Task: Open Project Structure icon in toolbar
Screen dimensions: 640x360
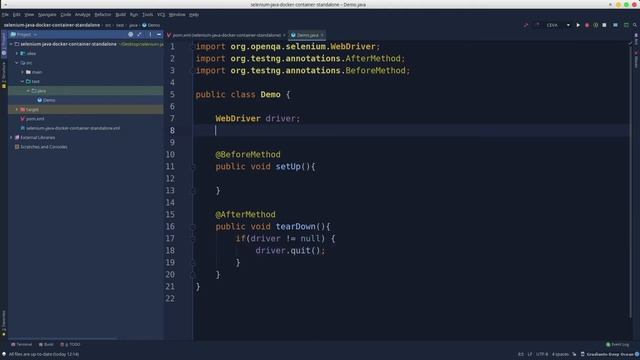Action: pyautogui.click(x=616, y=25)
